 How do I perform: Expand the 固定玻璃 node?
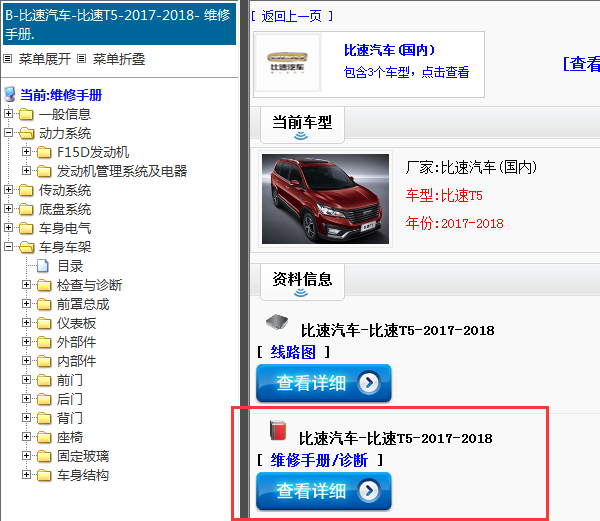(26, 456)
